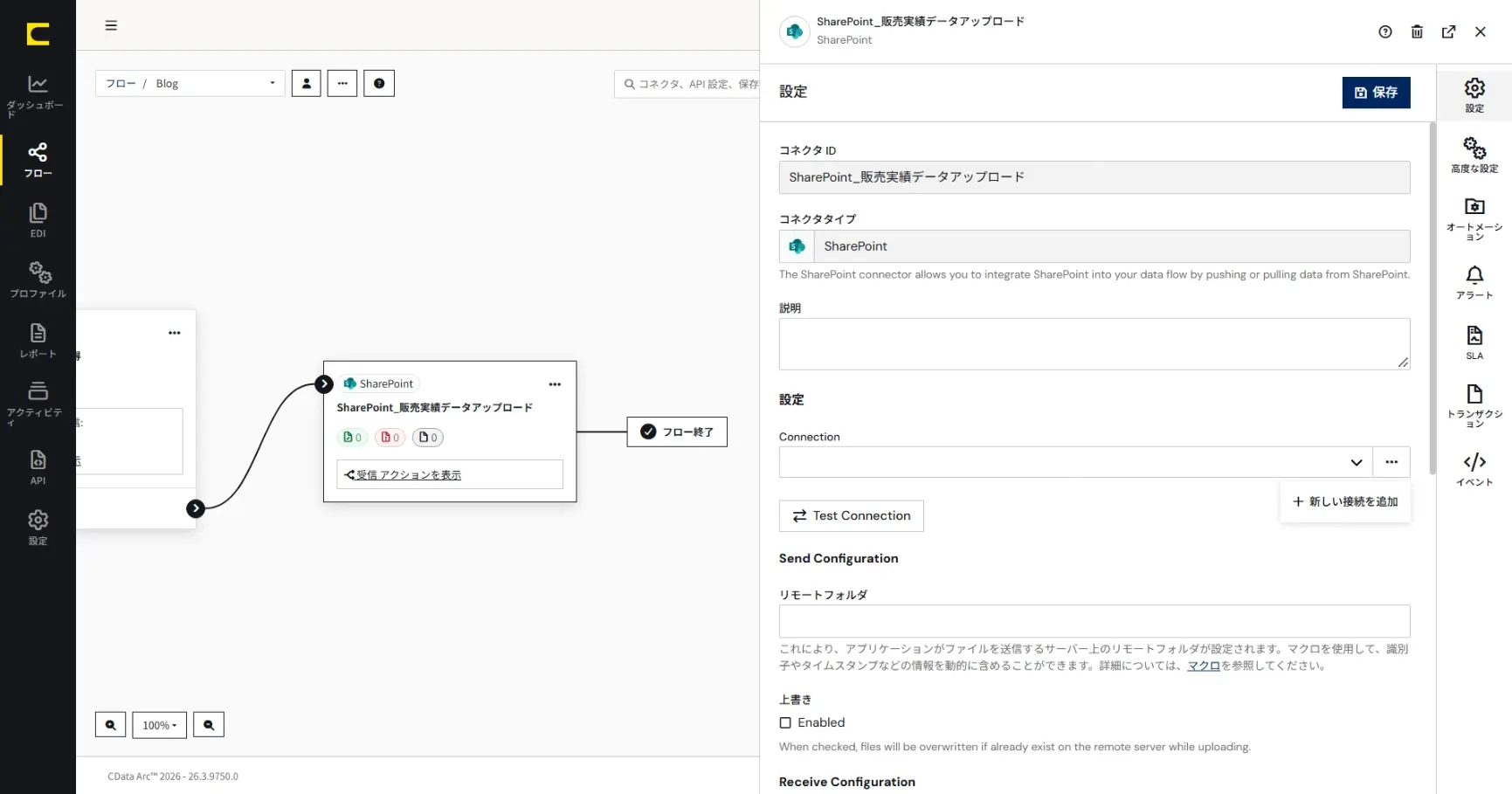This screenshot has height=794, width=1512.
Task: Toggle the hamburger navigation menu
Action: pyautogui.click(x=111, y=25)
